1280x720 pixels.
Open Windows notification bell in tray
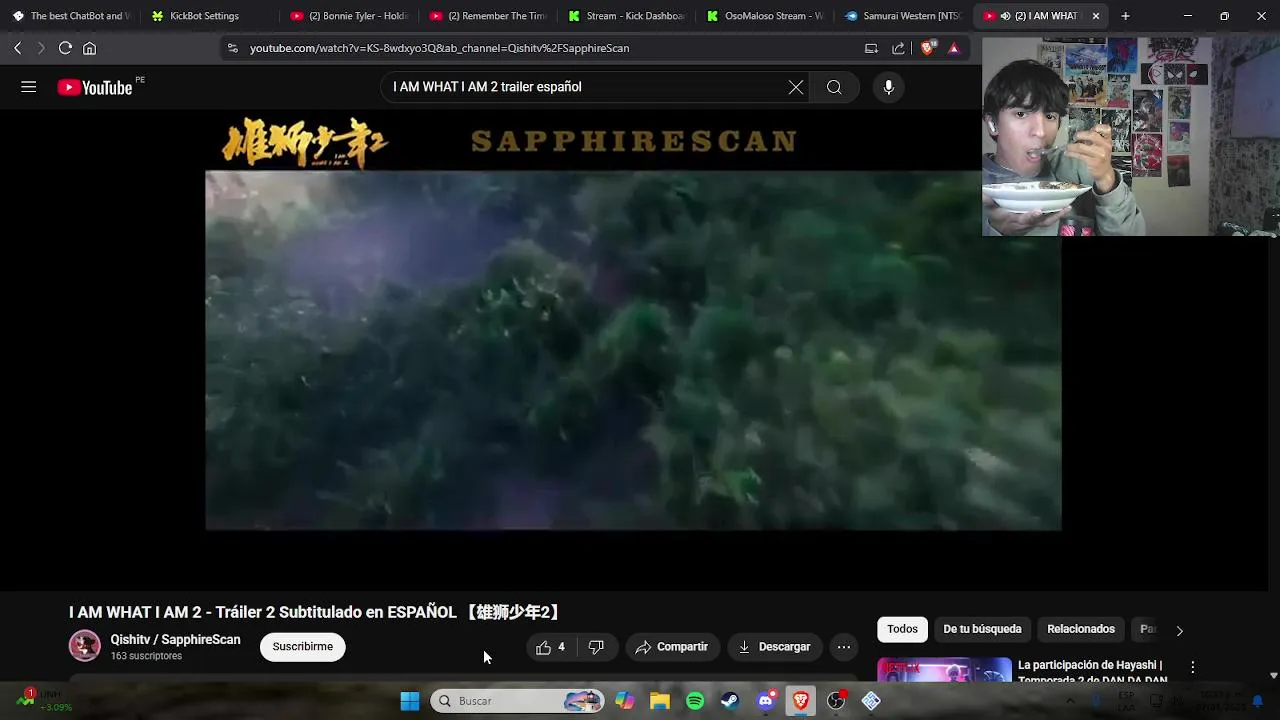[x=1257, y=701]
